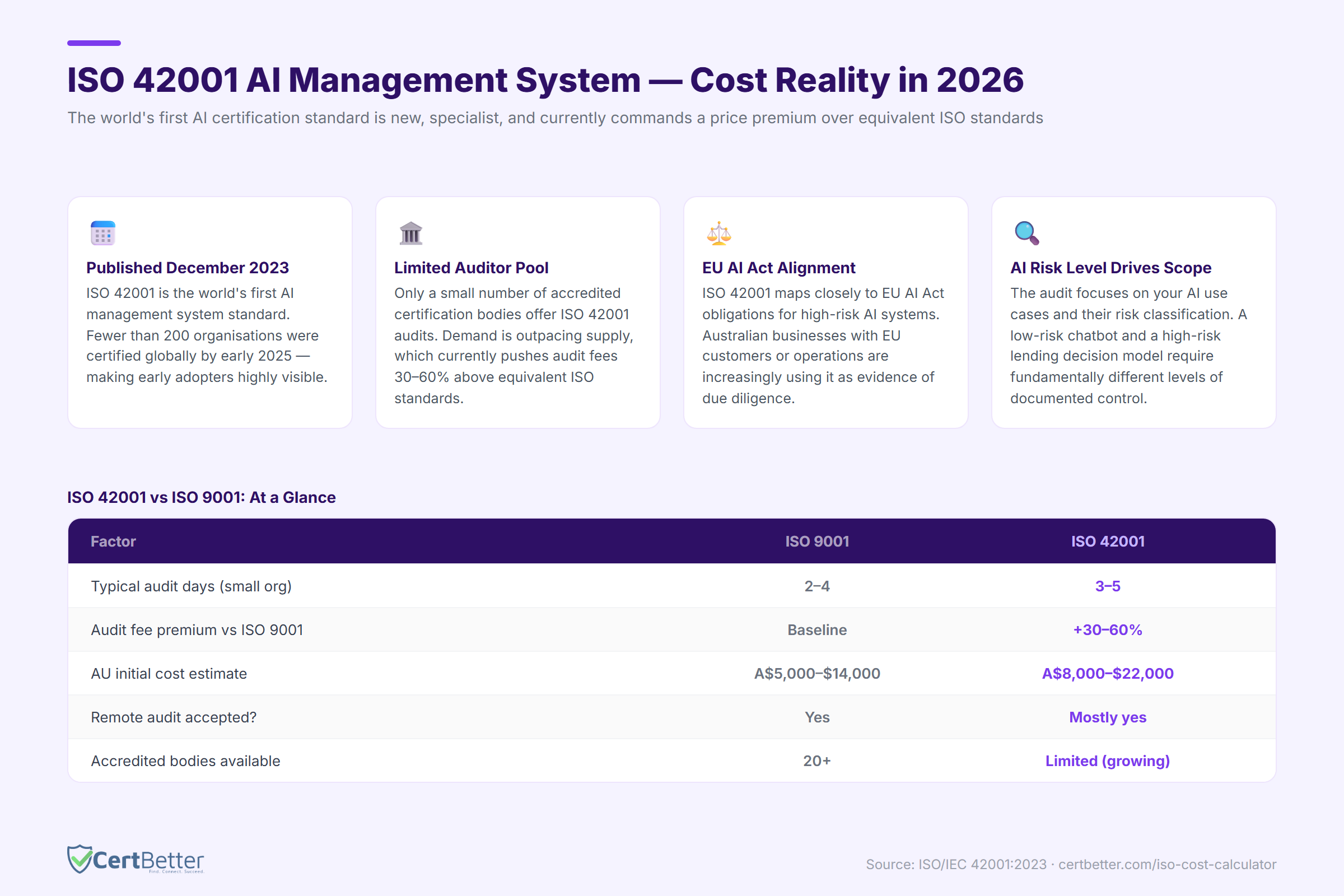Click the 'ISO 42001 vs ISO 9001: At a Glance' heading
The height and width of the screenshot is (896, 1344).
click(201, 497)
